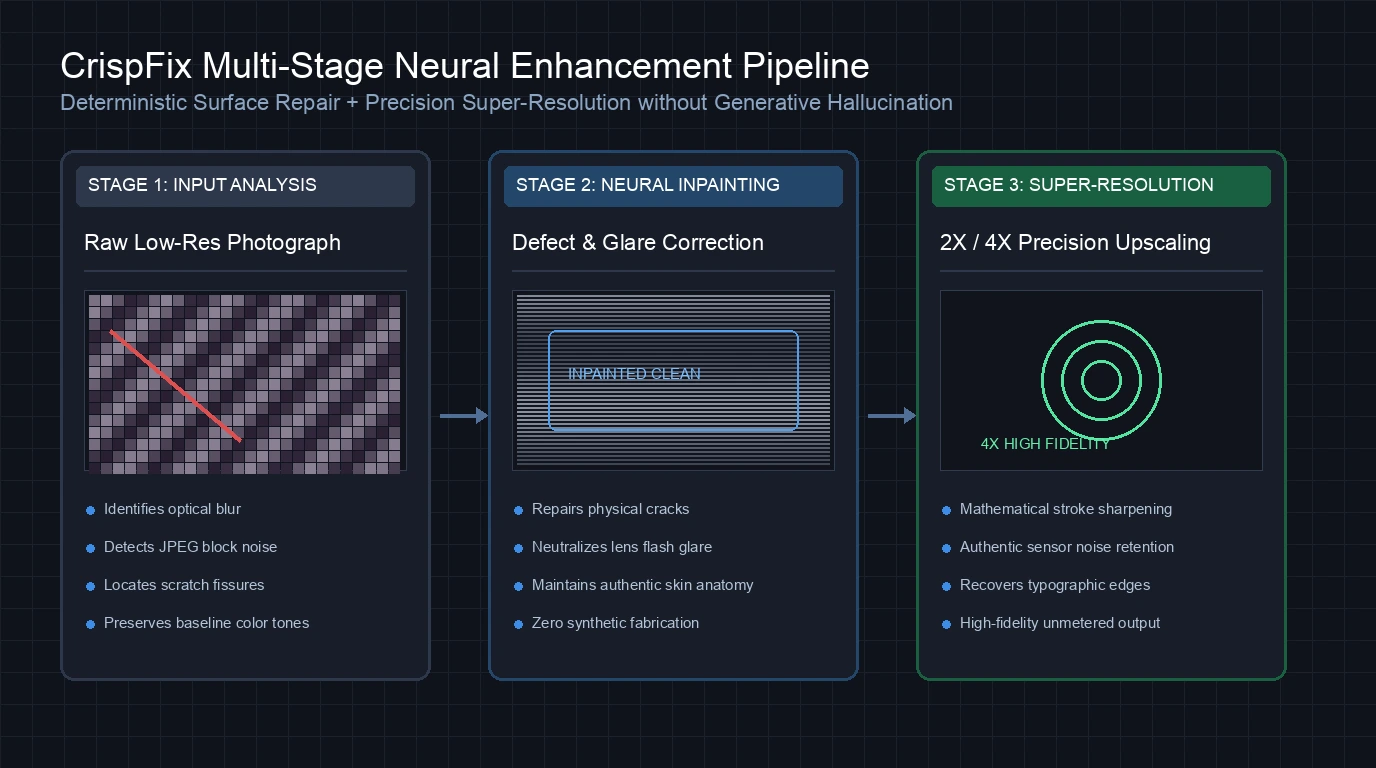The image size is (1376, 768).
Task: Click the bullet dot beside Repairs physical cracks
Action: tap(518, 510)
